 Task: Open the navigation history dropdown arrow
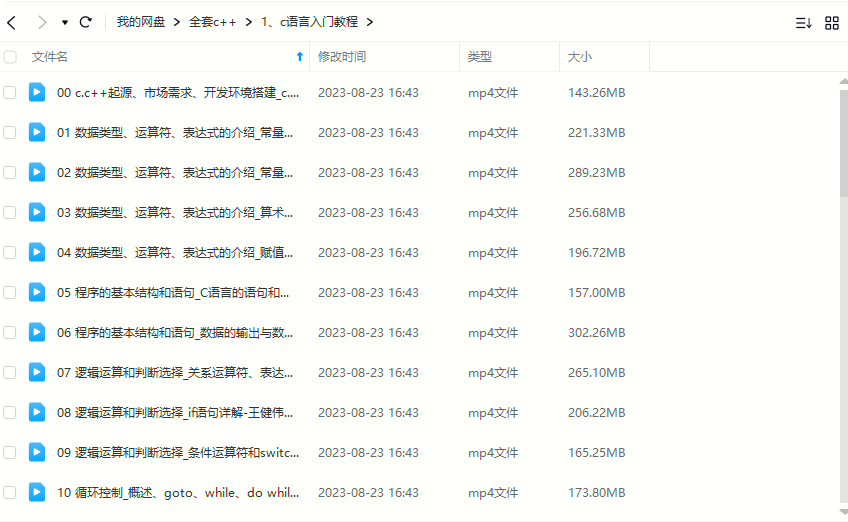pos(65,22)
